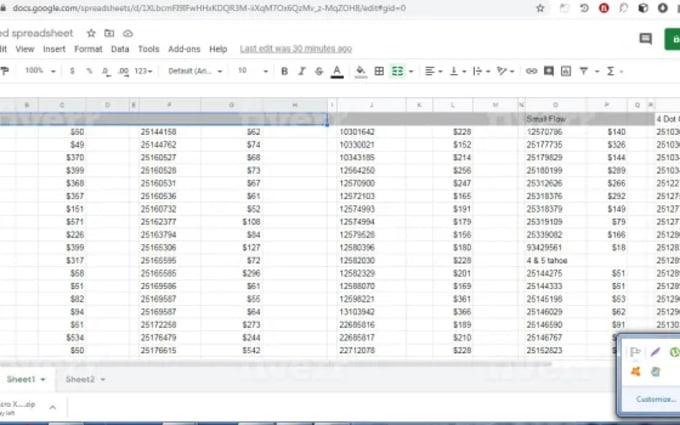Click Last edit was 30 minutes ago link

click(296, 49)
